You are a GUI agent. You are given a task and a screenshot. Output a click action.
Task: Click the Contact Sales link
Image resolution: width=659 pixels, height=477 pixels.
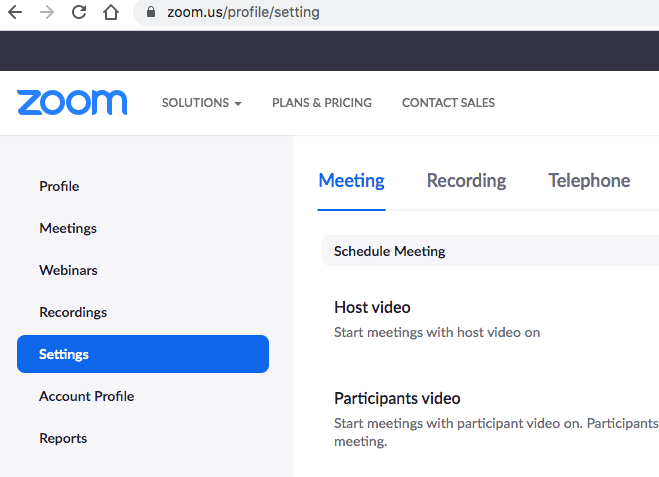coord(448,103)
